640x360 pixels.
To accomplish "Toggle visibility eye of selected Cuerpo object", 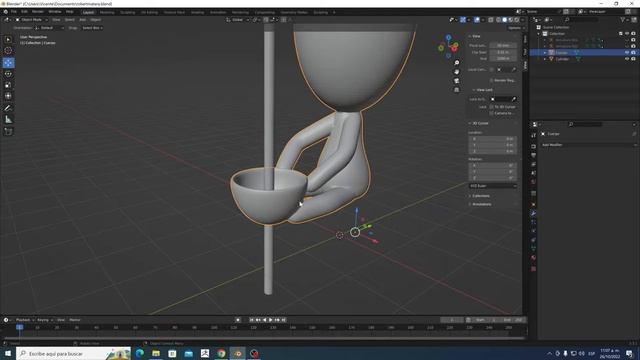I will (627, 53).
